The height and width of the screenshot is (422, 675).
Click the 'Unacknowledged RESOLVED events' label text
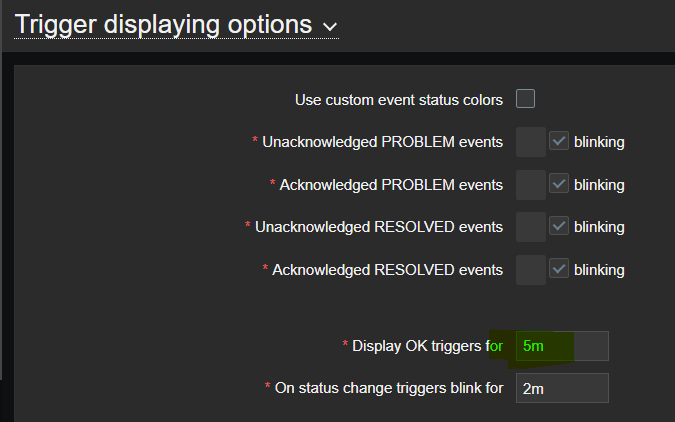point(379,227)
